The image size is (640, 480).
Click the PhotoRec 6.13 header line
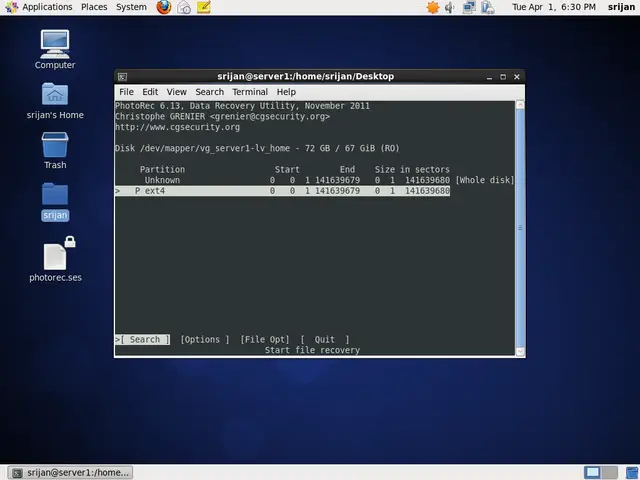click(242, 106)
